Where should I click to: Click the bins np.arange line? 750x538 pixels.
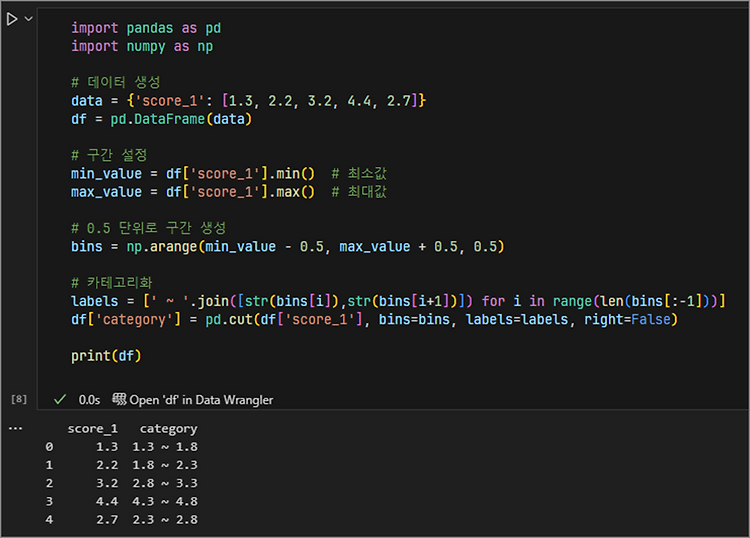(x=287, y=247)
